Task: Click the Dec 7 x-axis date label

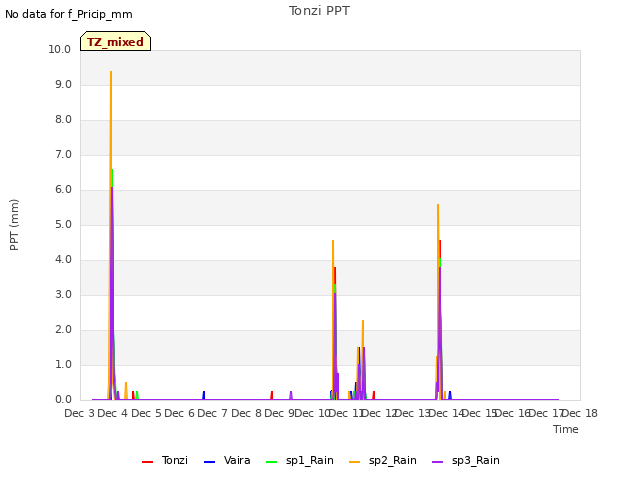Action: pos(212,413)
